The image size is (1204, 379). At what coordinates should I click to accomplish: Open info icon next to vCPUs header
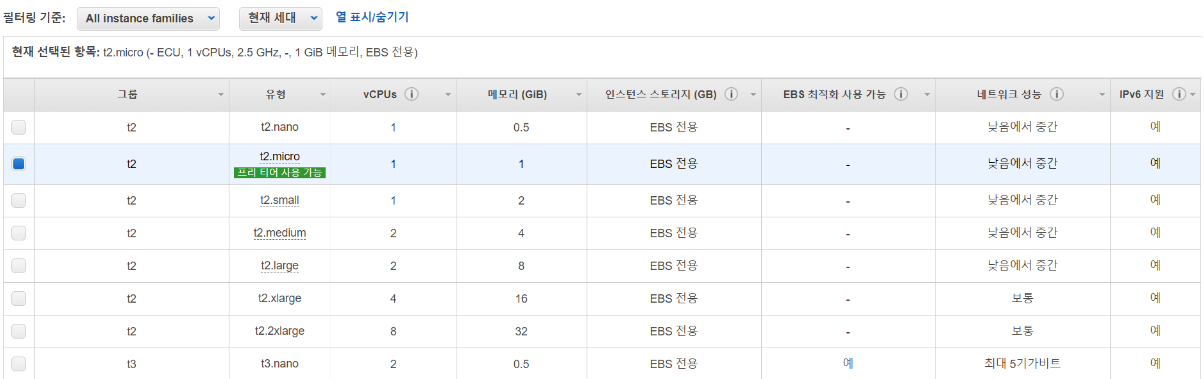[411, 94]
